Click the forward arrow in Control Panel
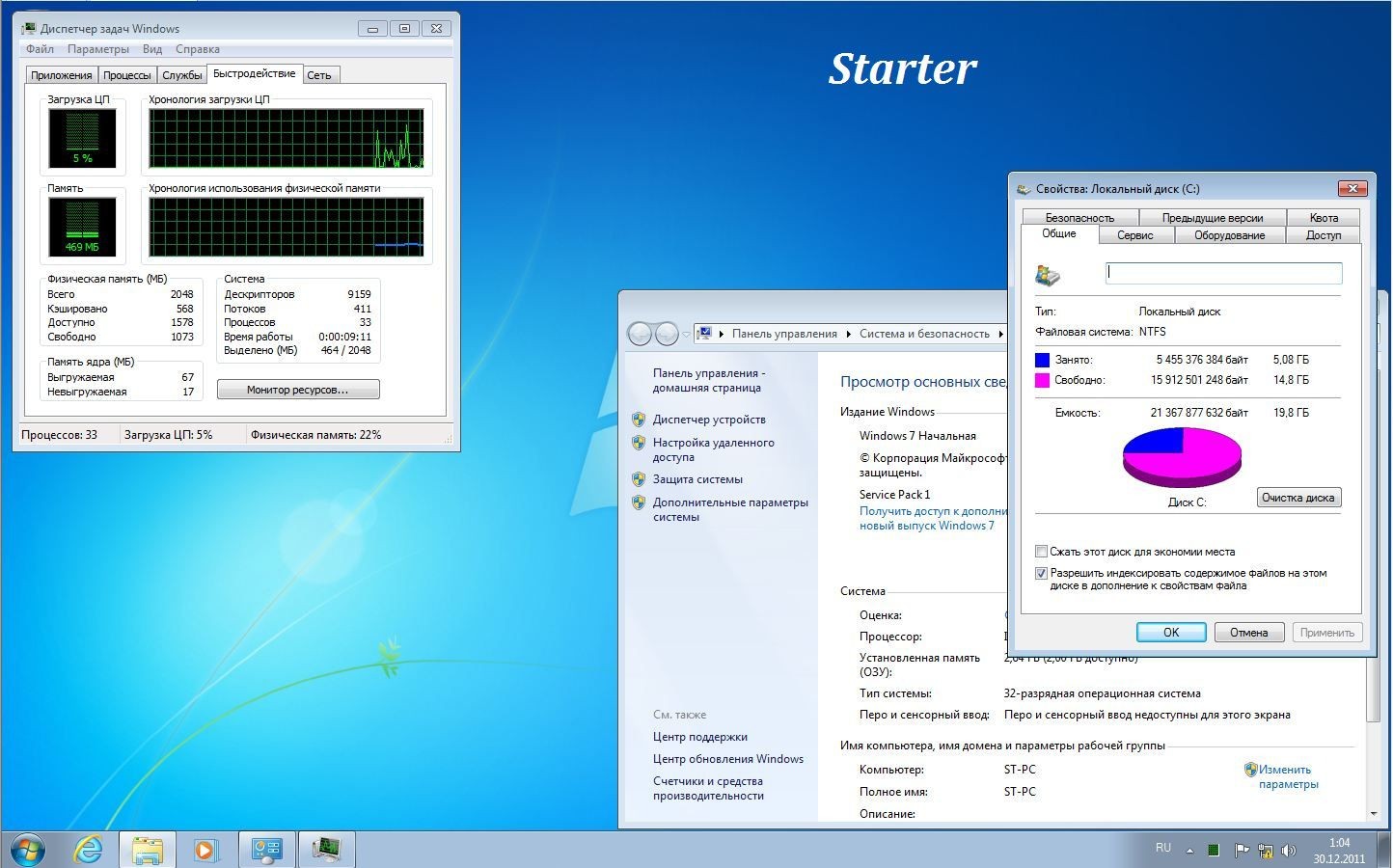The image size is (1393, 868). click(x=667, y=334)
